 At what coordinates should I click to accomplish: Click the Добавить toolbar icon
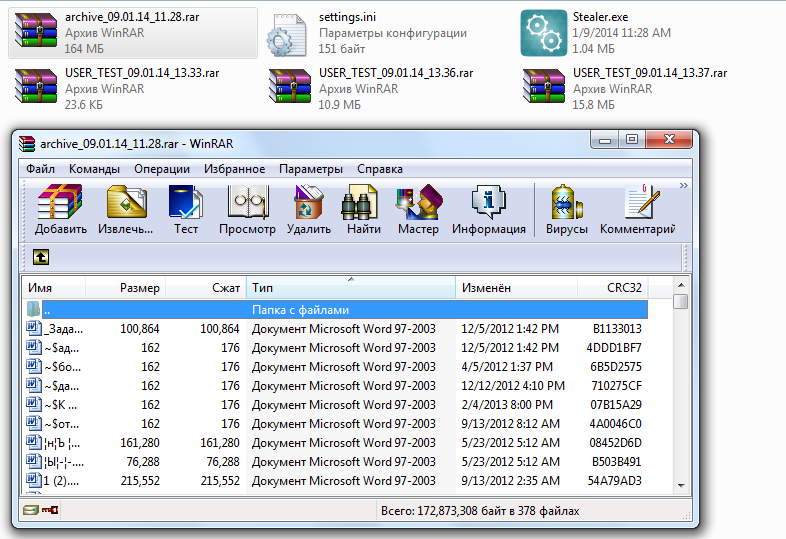pyautogui.click(x=60, y=202)
